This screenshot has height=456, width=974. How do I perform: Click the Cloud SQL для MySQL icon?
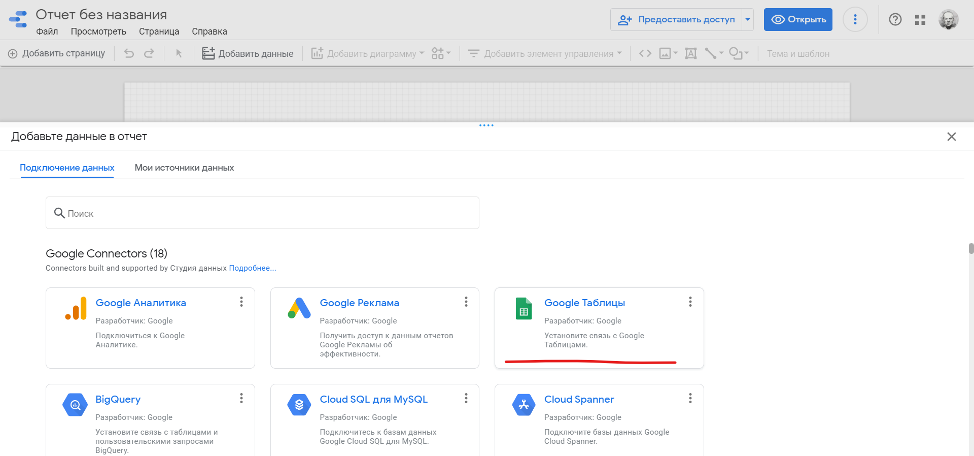(x=299, y=405)
